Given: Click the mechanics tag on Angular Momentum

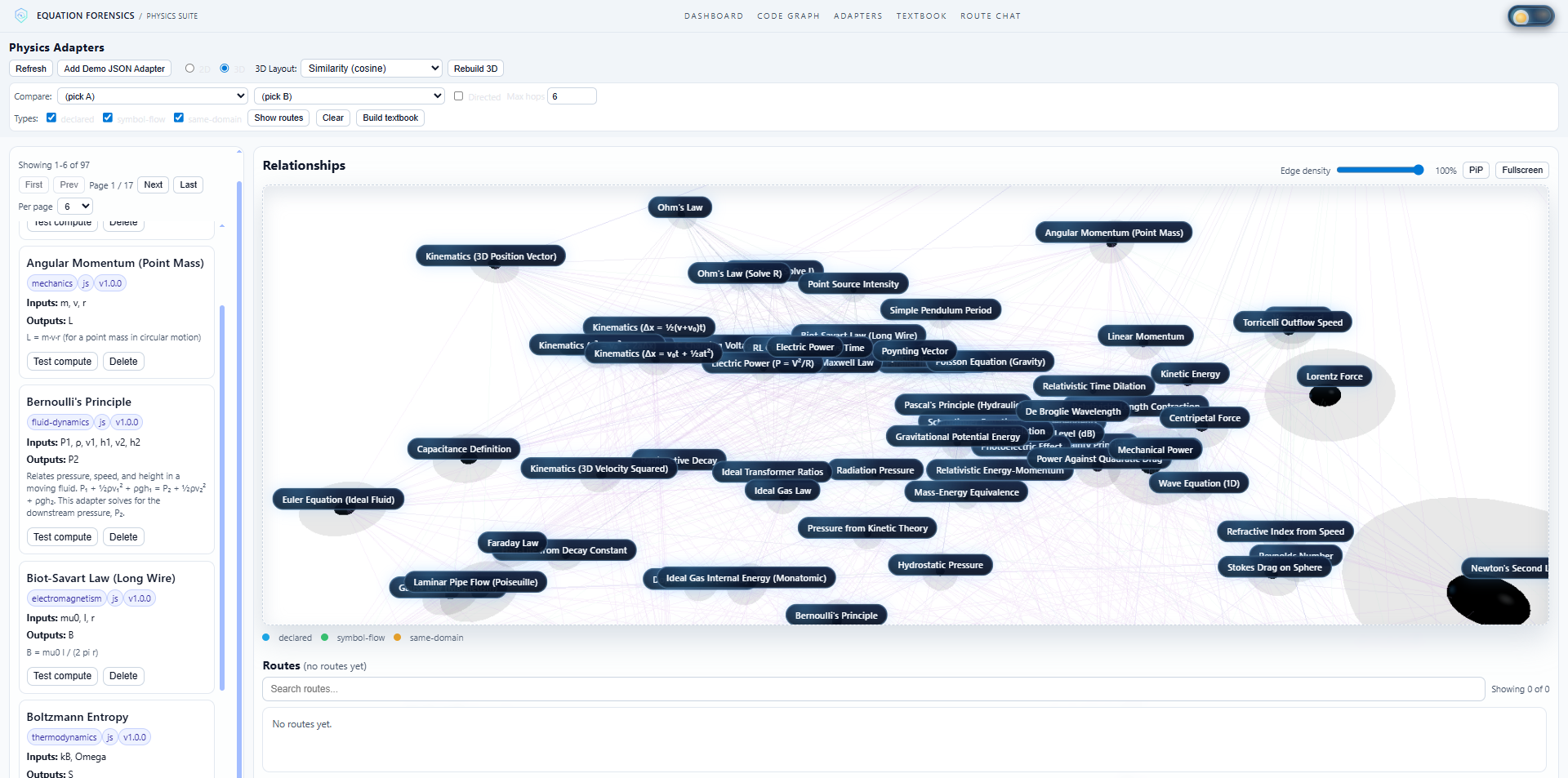Looking at the screenshot, I should tap(52, 283).
